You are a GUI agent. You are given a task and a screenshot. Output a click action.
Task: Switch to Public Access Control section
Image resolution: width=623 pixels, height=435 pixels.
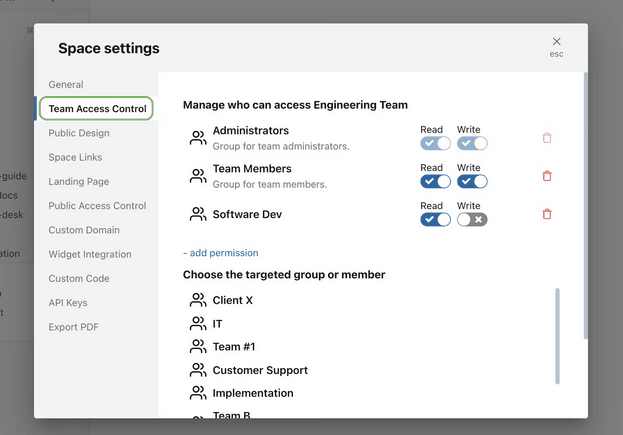(x=97, y=206)
